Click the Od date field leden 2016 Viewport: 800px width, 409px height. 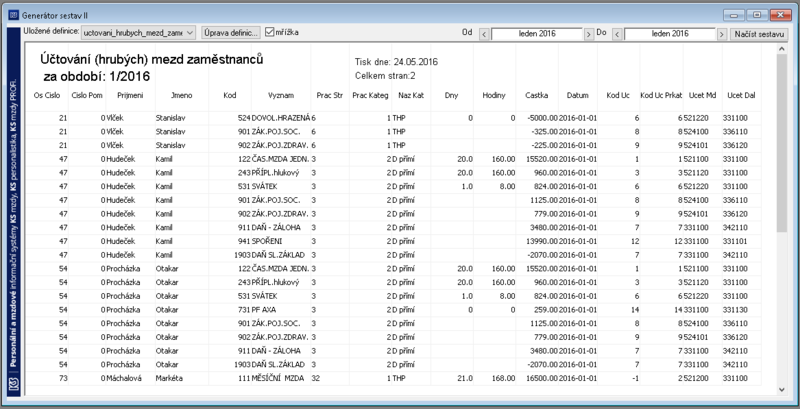pos(537,34)
